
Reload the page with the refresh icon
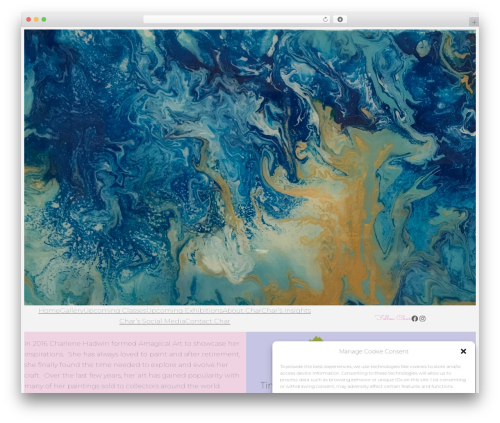pos(325,19)
